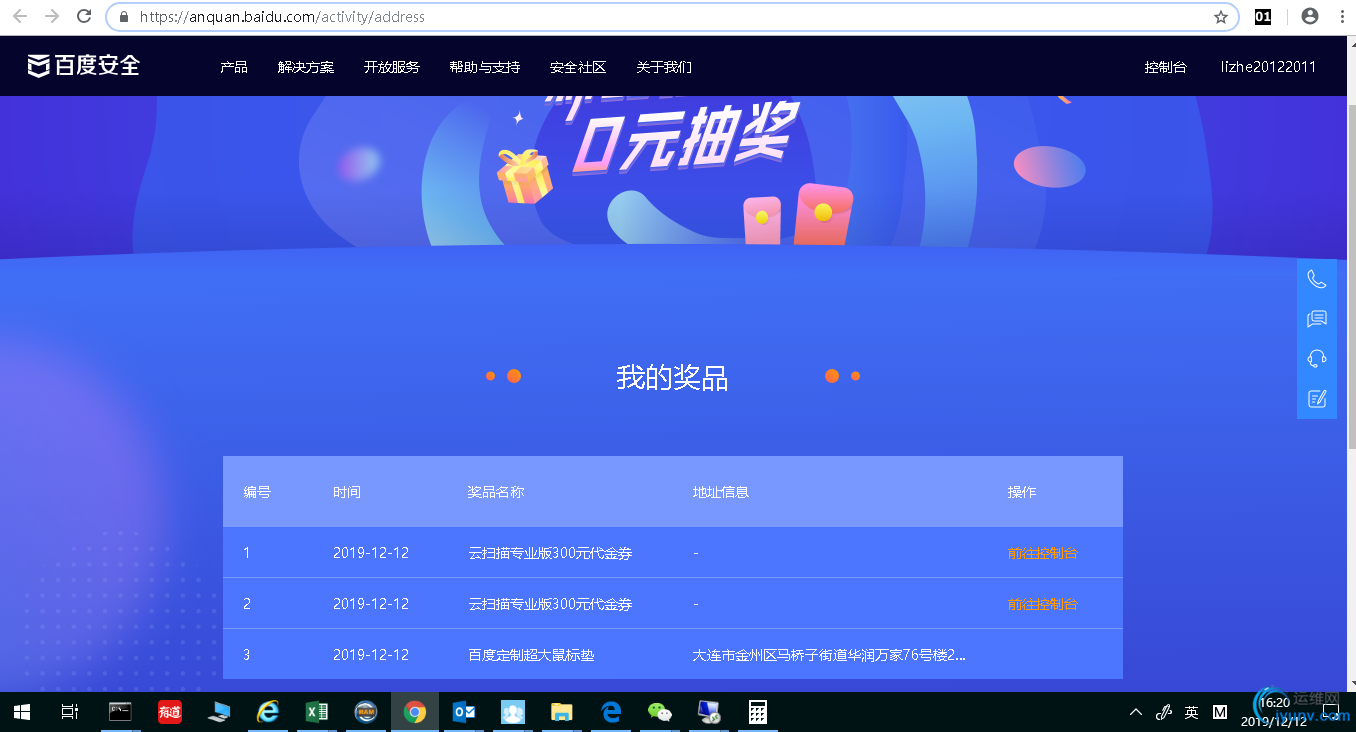The height and width of the screenshot is (732, 1356).
Task: Open the Chrome profile avatar
Action: tap(1309, 16)
